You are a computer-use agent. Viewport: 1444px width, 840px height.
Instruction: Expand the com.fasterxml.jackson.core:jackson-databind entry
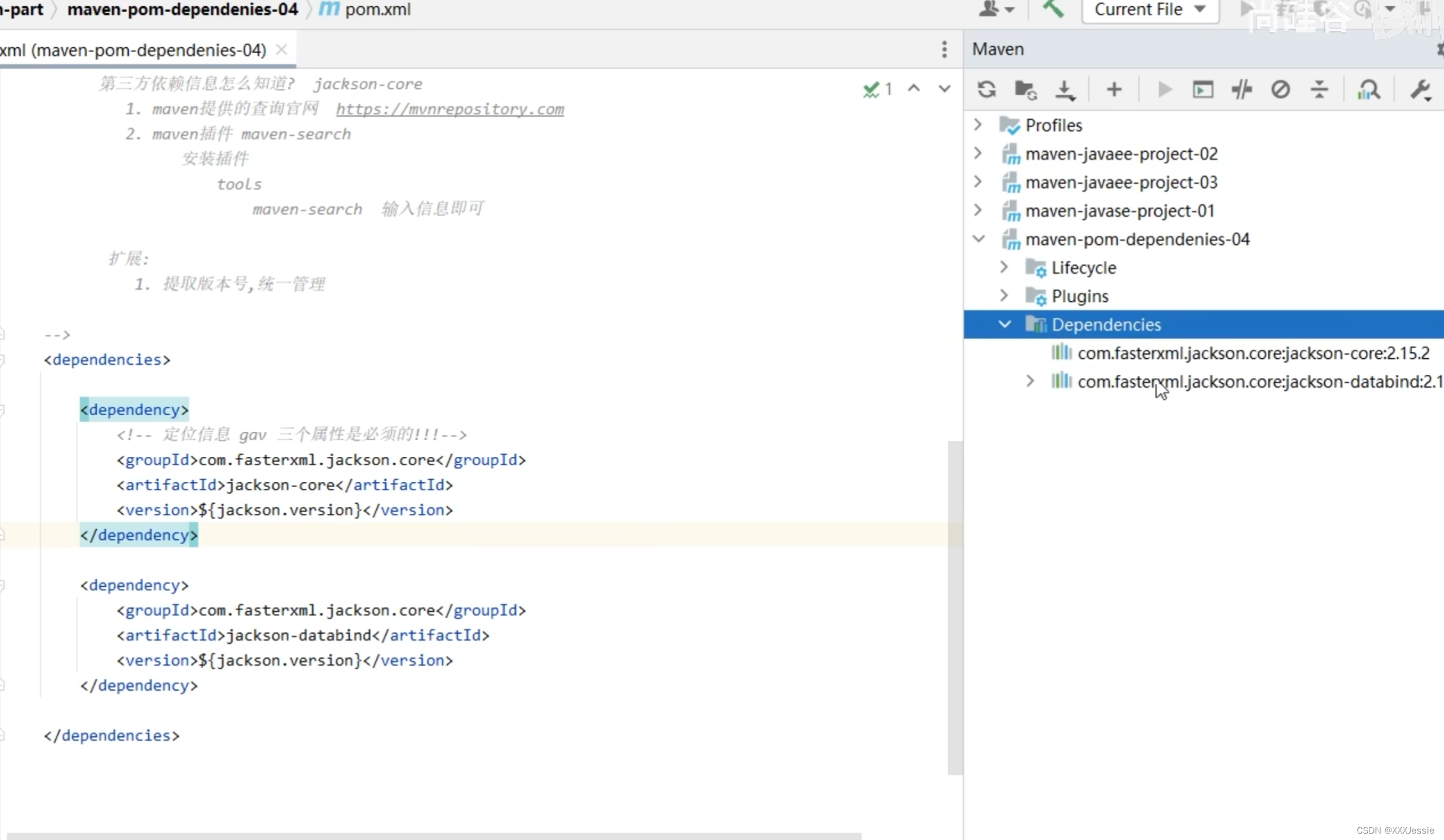point(1029,381)
